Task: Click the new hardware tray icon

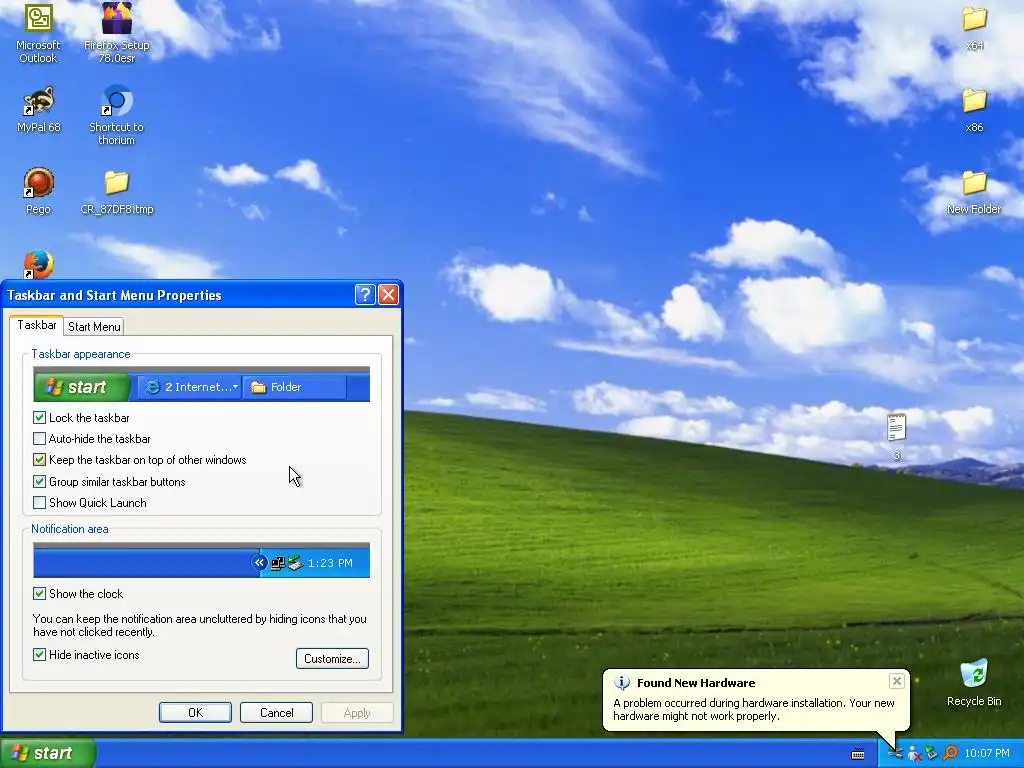Action: 895,754
